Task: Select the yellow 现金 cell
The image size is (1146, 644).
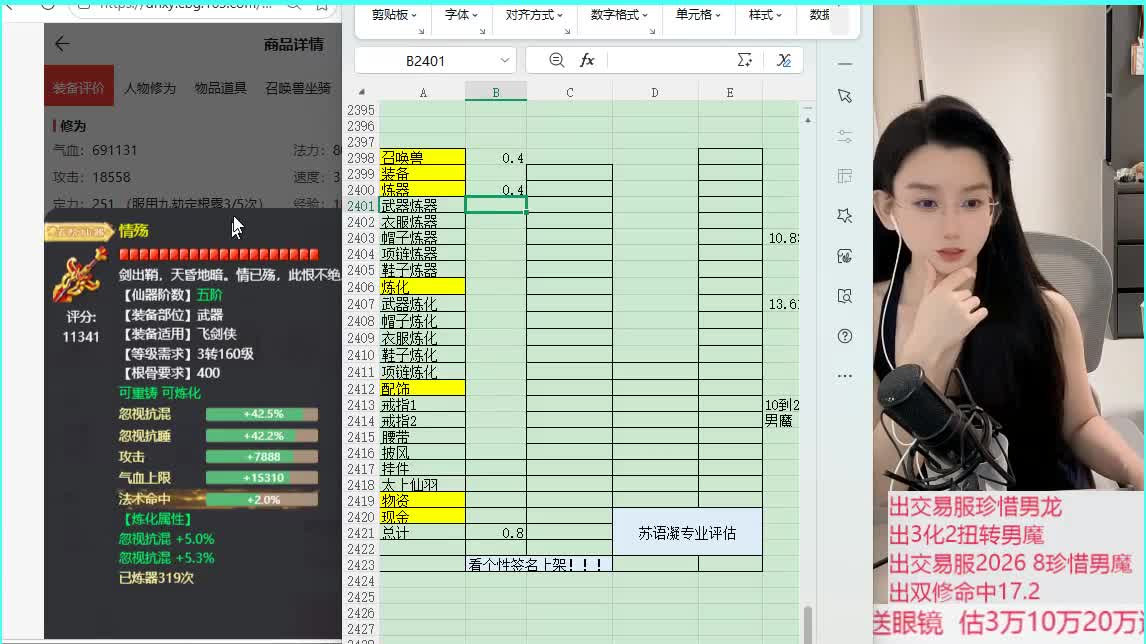Action: (x=422, y=517)
